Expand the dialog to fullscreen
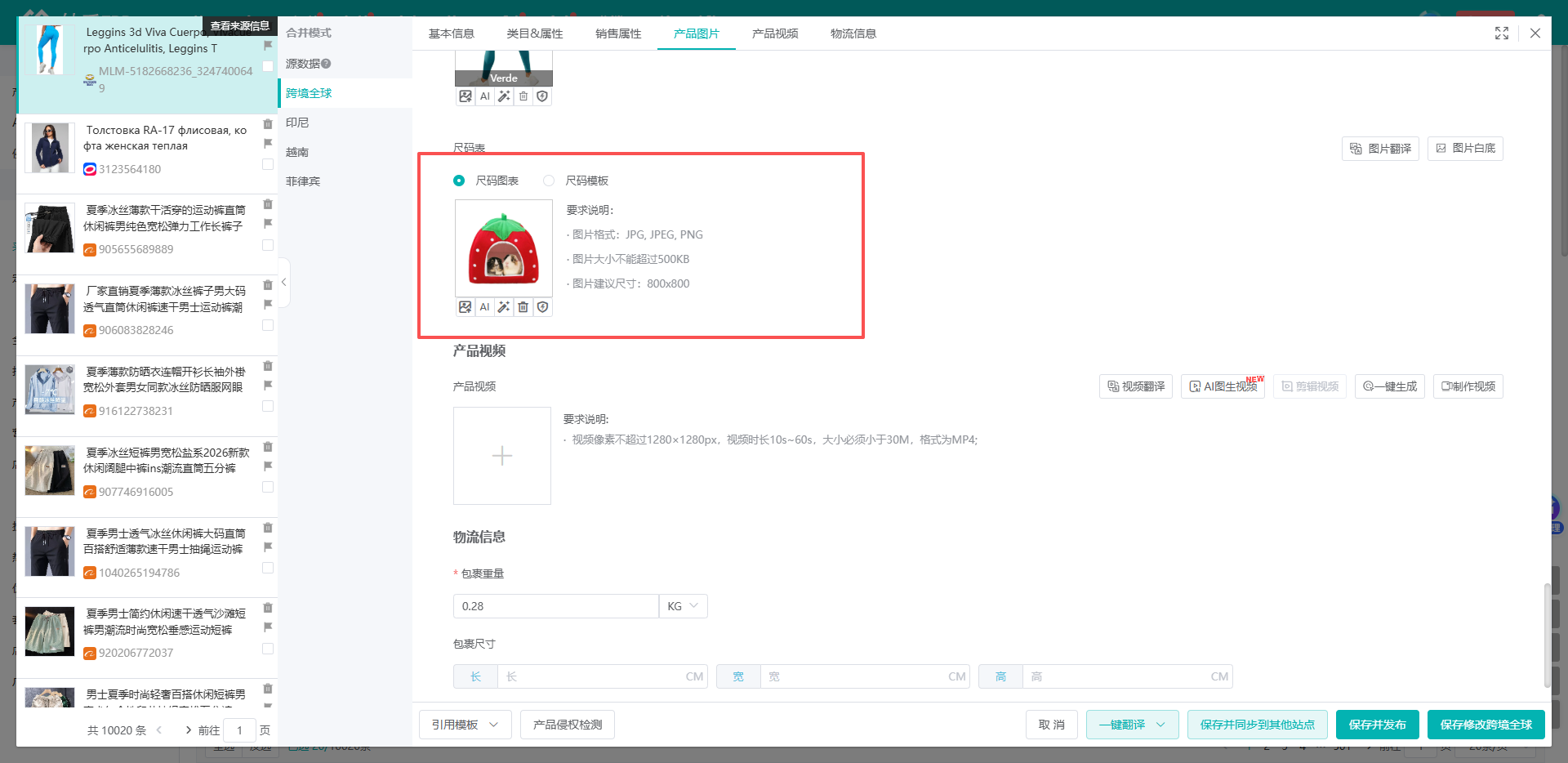Screen dimensions: 1568x763 coord(1502,33)
